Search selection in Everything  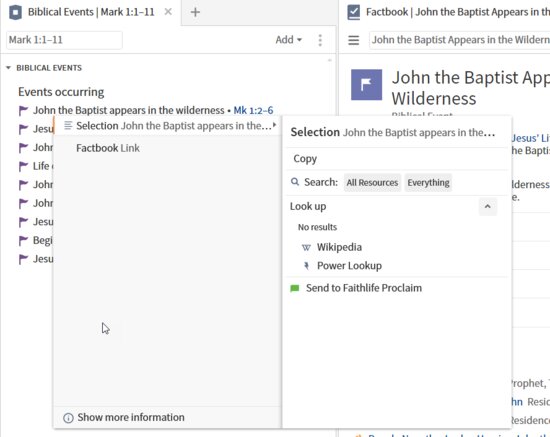point(428,182)
